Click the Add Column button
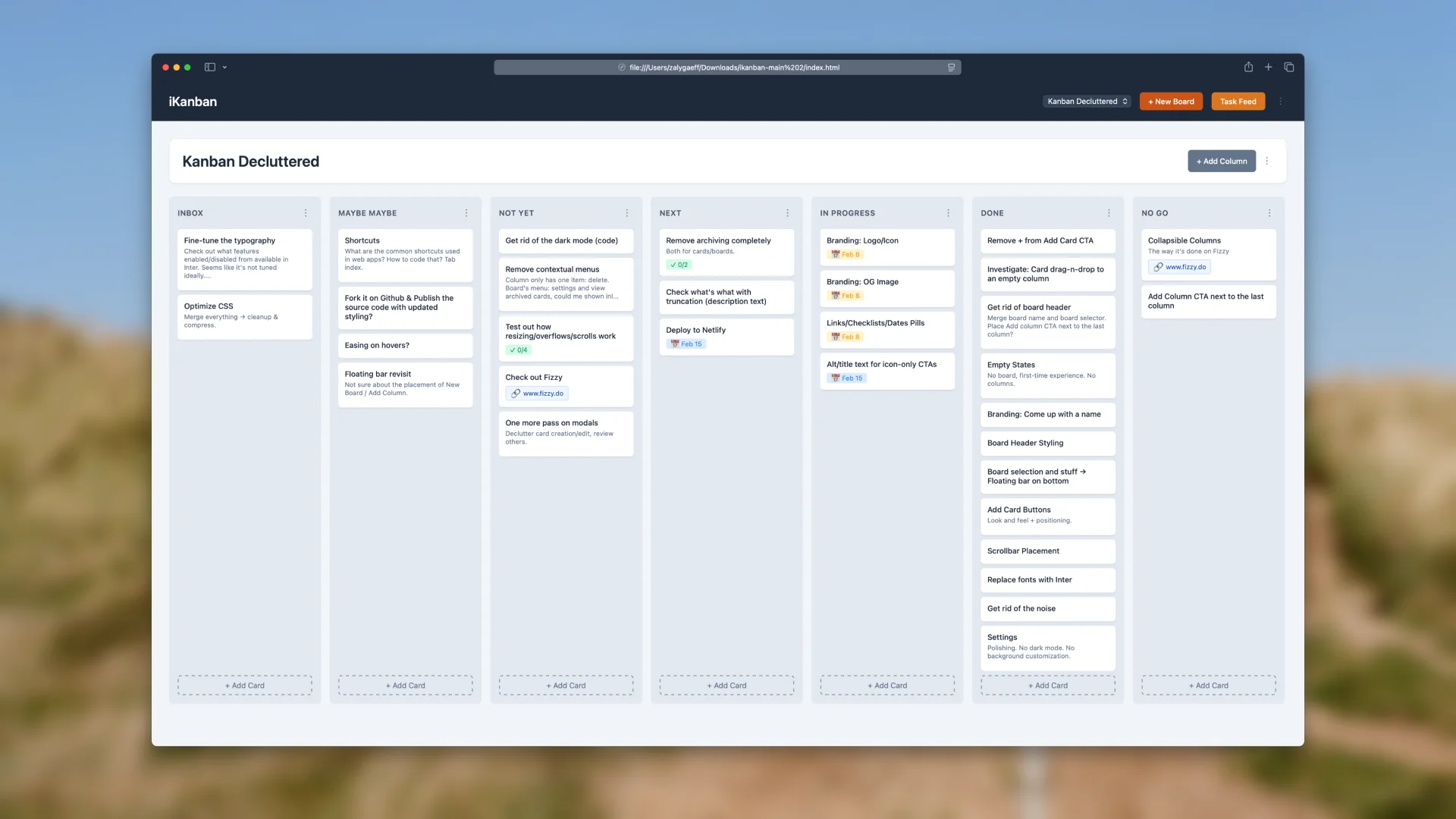1456x819 pixels. [x=1222, y=161]
